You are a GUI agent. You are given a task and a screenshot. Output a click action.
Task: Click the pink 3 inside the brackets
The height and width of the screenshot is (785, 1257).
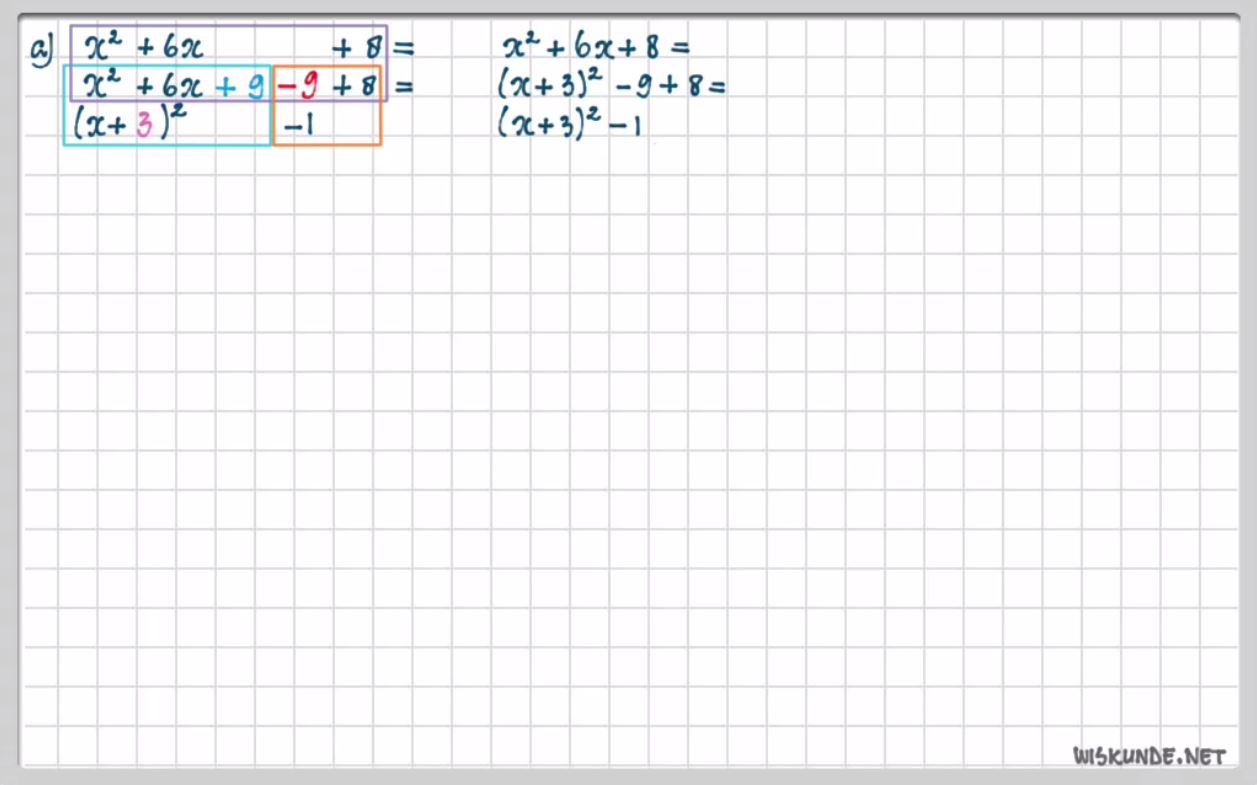tap(144, 126)
